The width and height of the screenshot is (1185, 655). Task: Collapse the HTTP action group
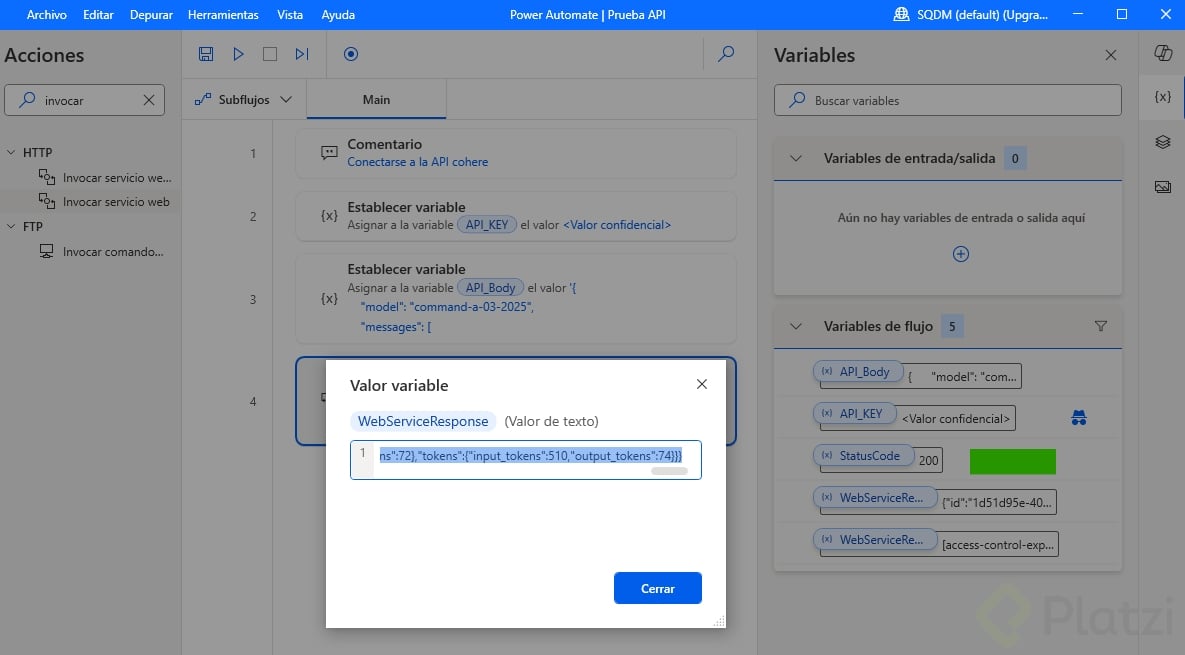[x=11, y=153]
